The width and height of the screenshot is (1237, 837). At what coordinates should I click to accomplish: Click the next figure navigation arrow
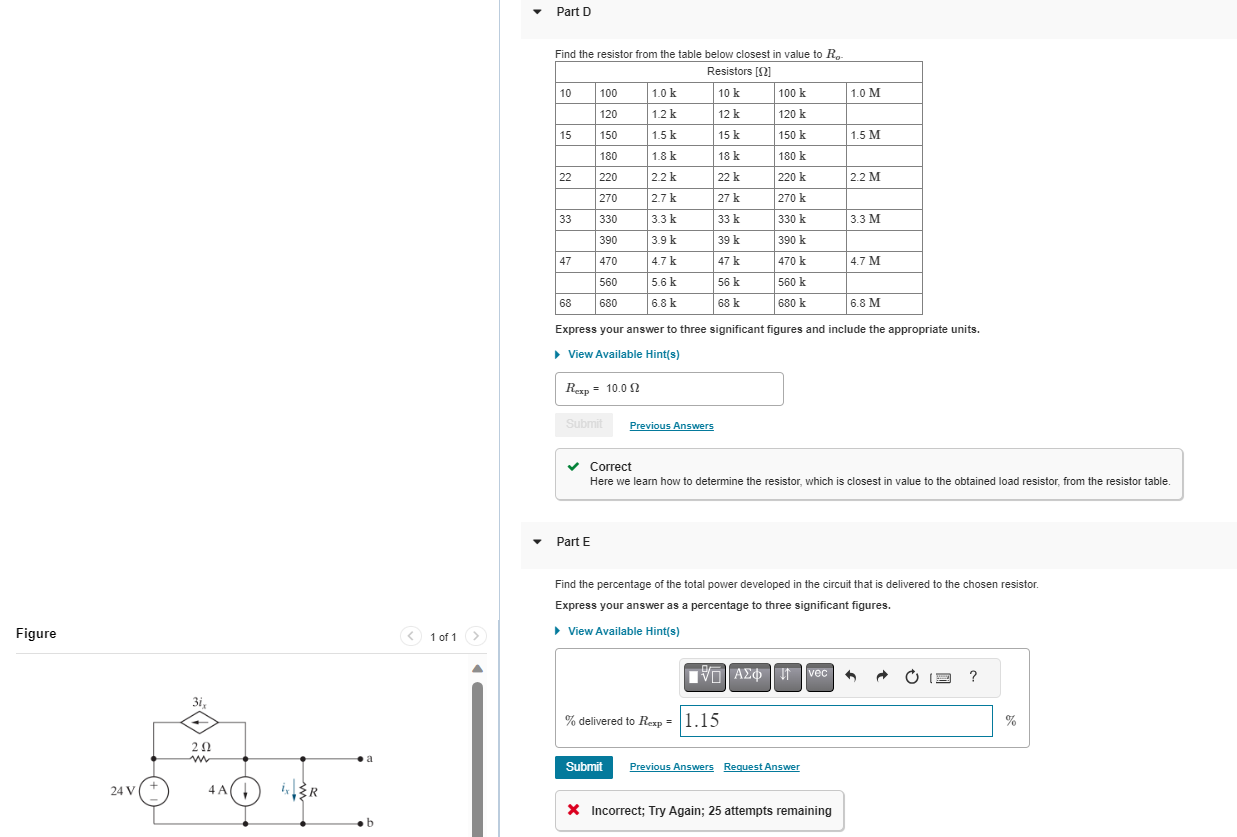(x=475, y=635)
